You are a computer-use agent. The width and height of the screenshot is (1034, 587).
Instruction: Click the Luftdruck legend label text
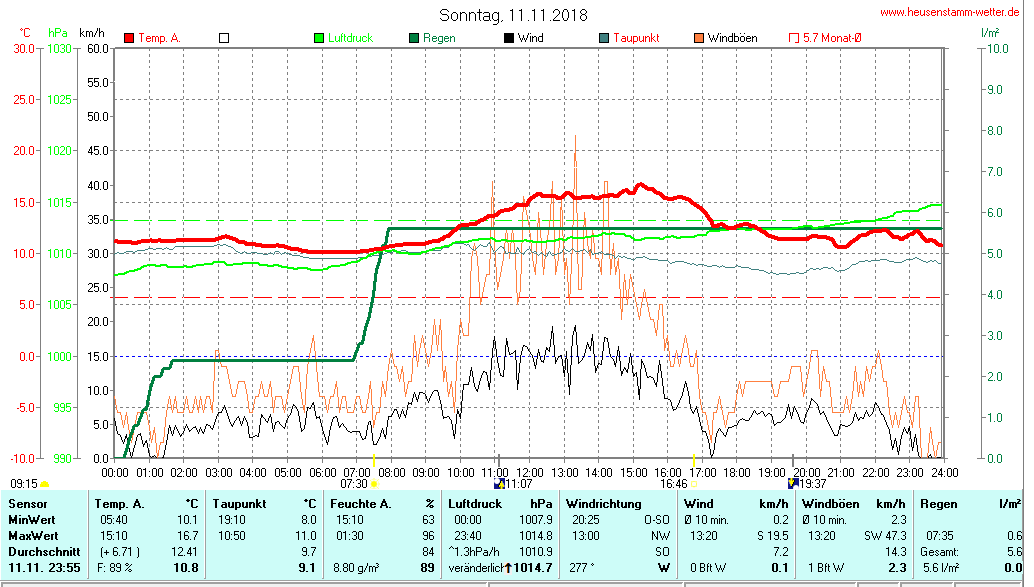pos(350,38)
